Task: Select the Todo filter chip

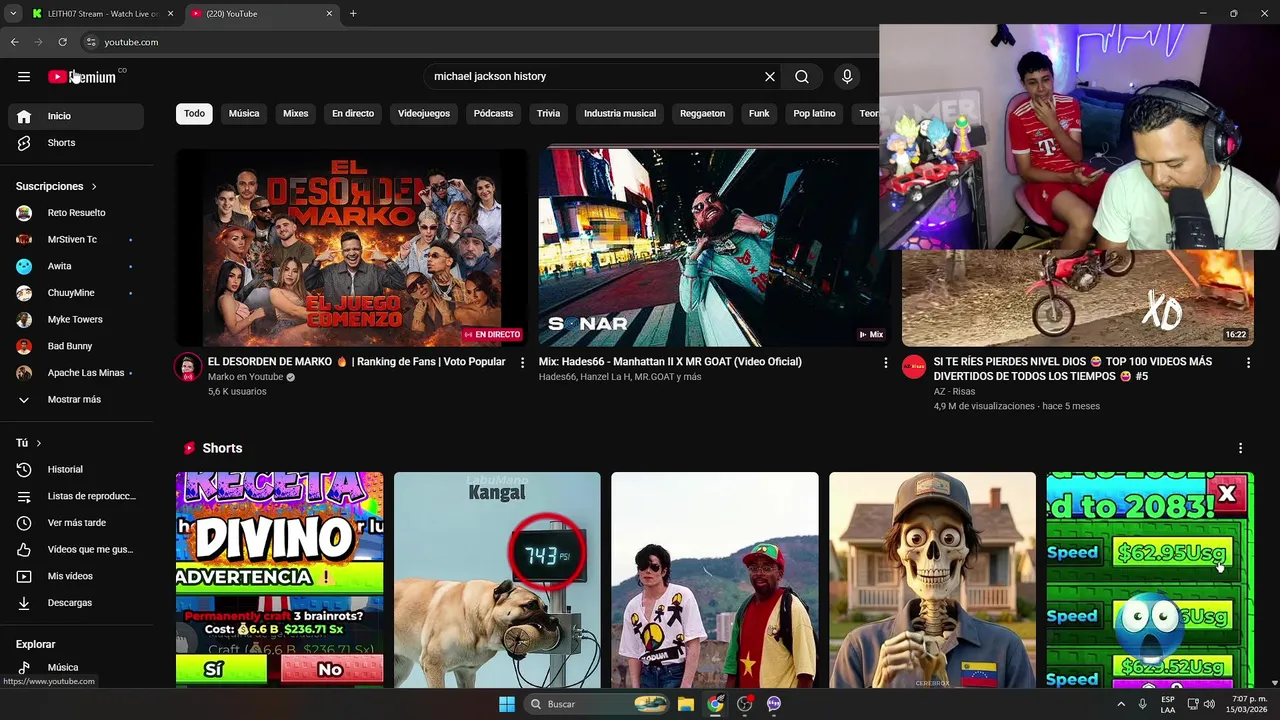Action: pos(194,114)
